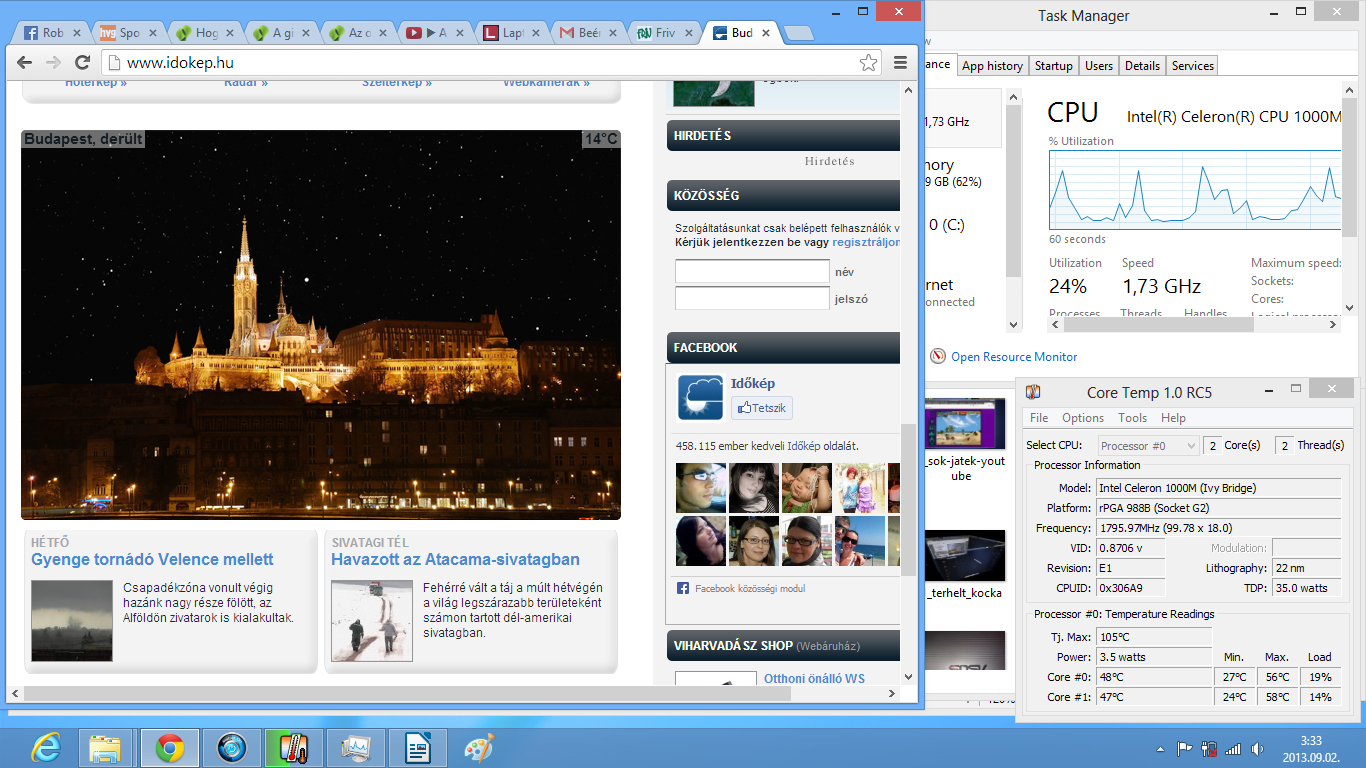Screen dimensions: 1366x768
Task: Open the Details tab in Task Manager
Action: [1142, 66]
